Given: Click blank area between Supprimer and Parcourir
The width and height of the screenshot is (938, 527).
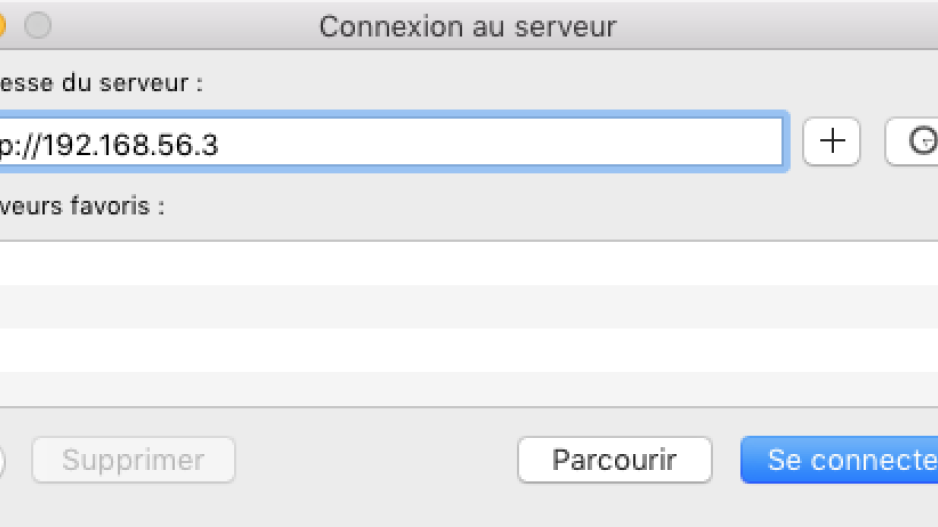Looking at the screenshot, I should pos(376,460).
